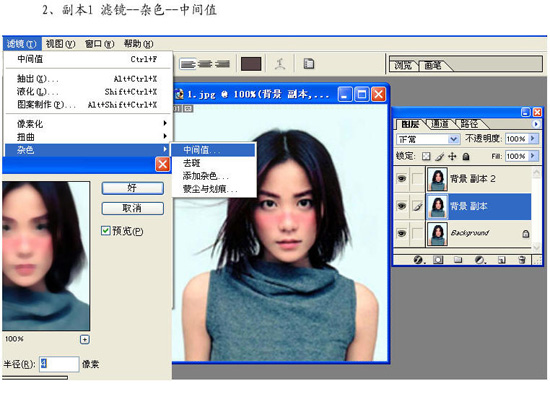Click the create new layer icon
Viewport: 550px width, 394px height.
502,260
